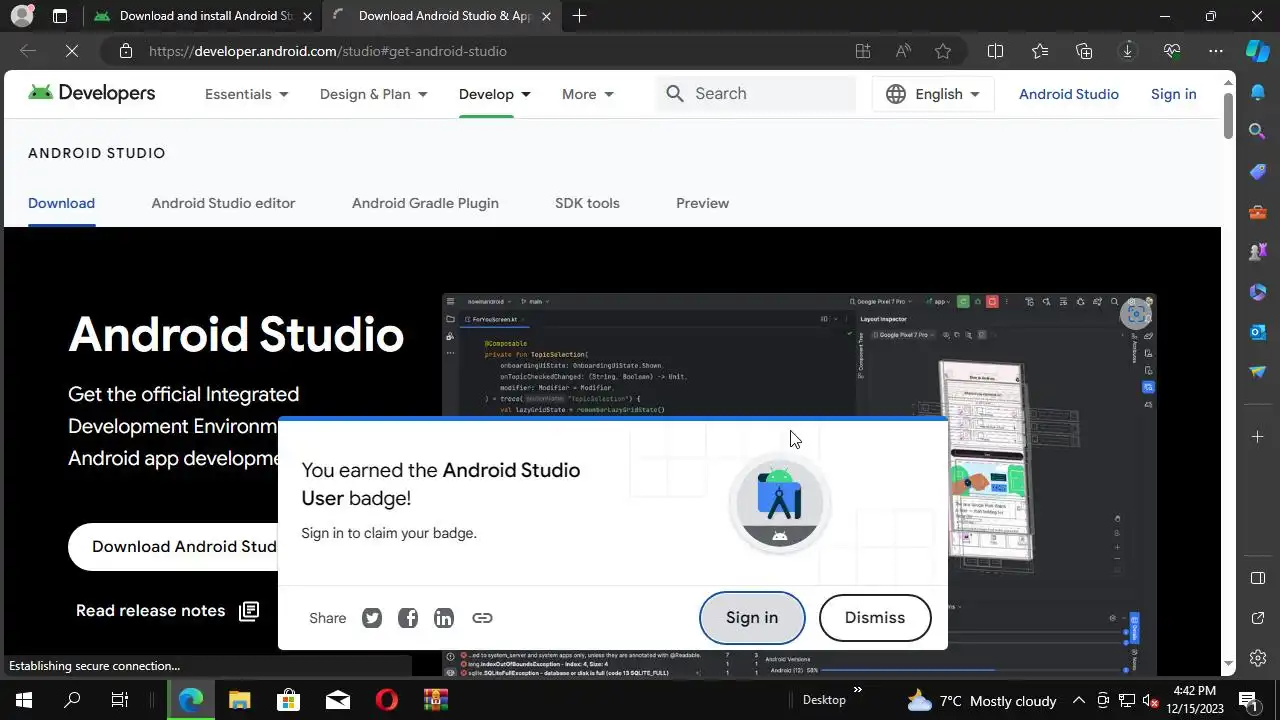Open the English language selector
Image resolution: width=1280 pixels, height=720 pixels.
(933, 94)
